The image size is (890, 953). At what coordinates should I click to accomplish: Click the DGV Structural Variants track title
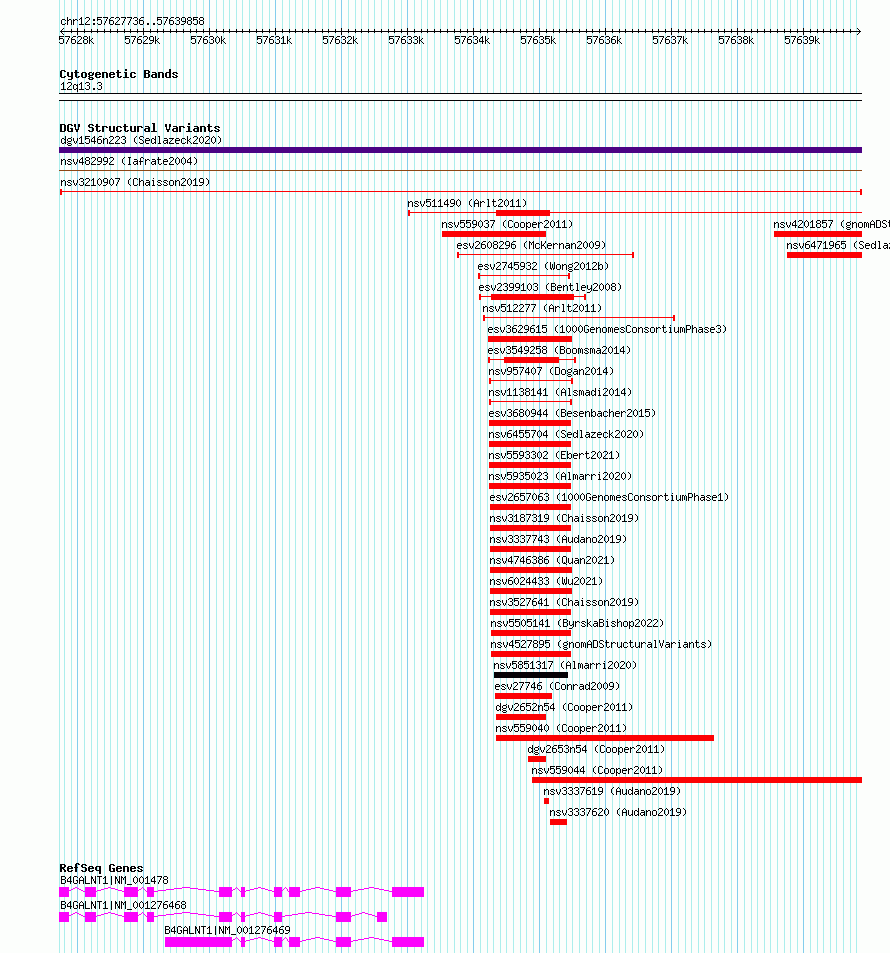coord(140,128)
